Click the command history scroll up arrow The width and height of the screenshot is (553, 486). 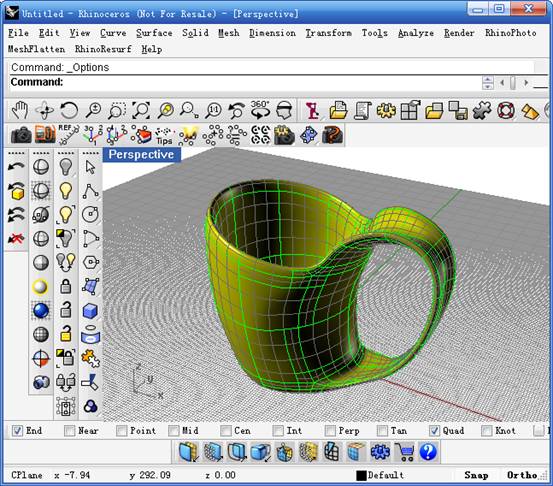click(488, 80)
